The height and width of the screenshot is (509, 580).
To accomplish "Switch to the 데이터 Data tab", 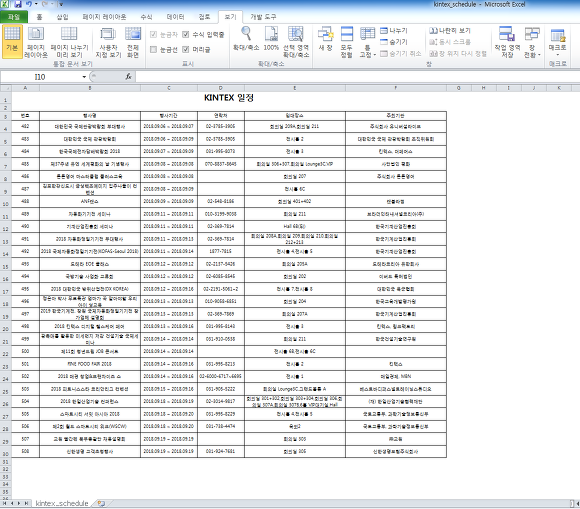I will click(175, 17).
